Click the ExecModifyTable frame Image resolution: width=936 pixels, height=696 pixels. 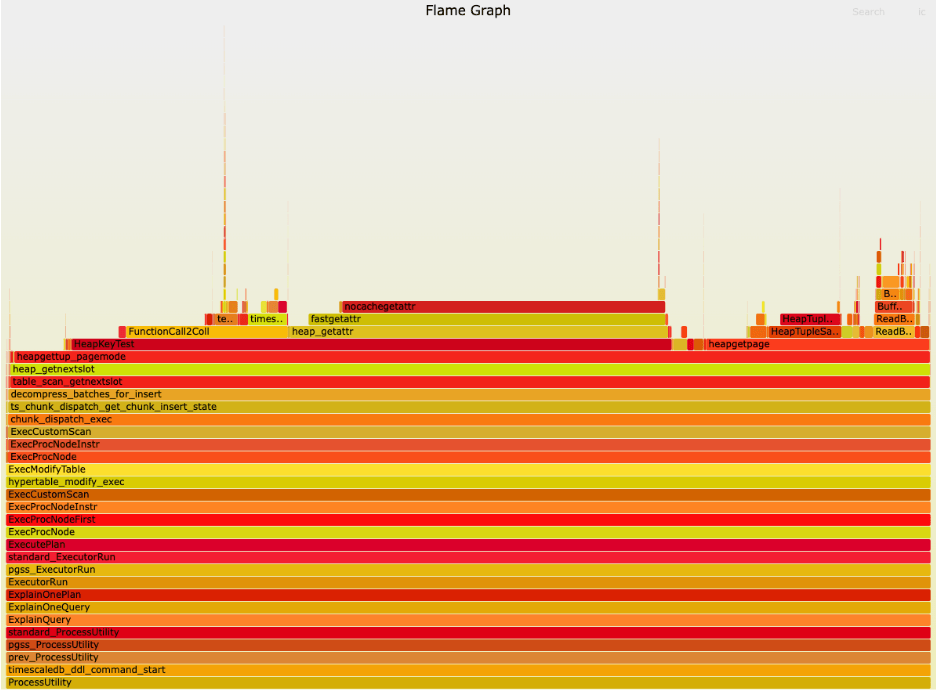468,469
